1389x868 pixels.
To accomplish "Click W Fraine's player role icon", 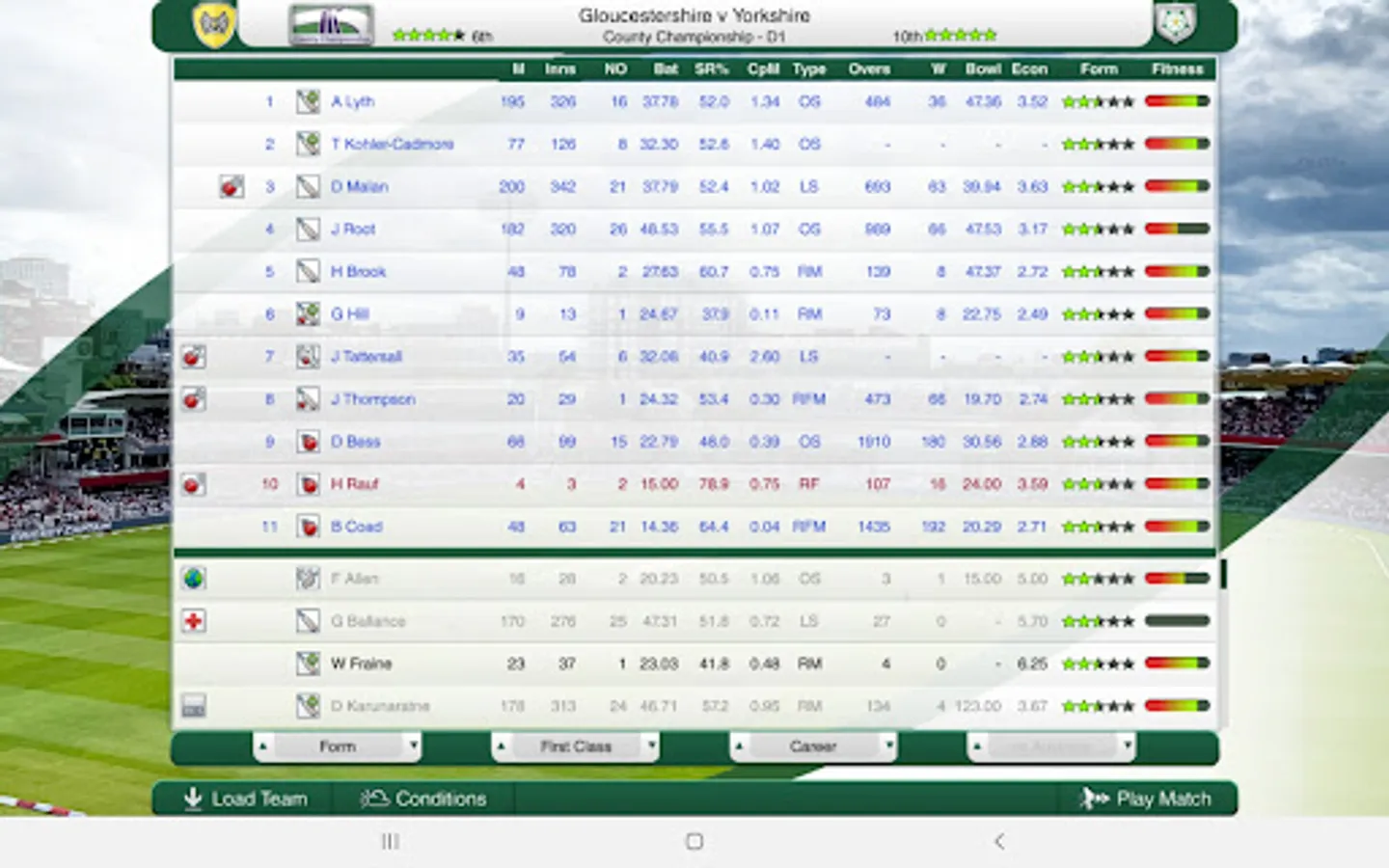I will [308, 664].
